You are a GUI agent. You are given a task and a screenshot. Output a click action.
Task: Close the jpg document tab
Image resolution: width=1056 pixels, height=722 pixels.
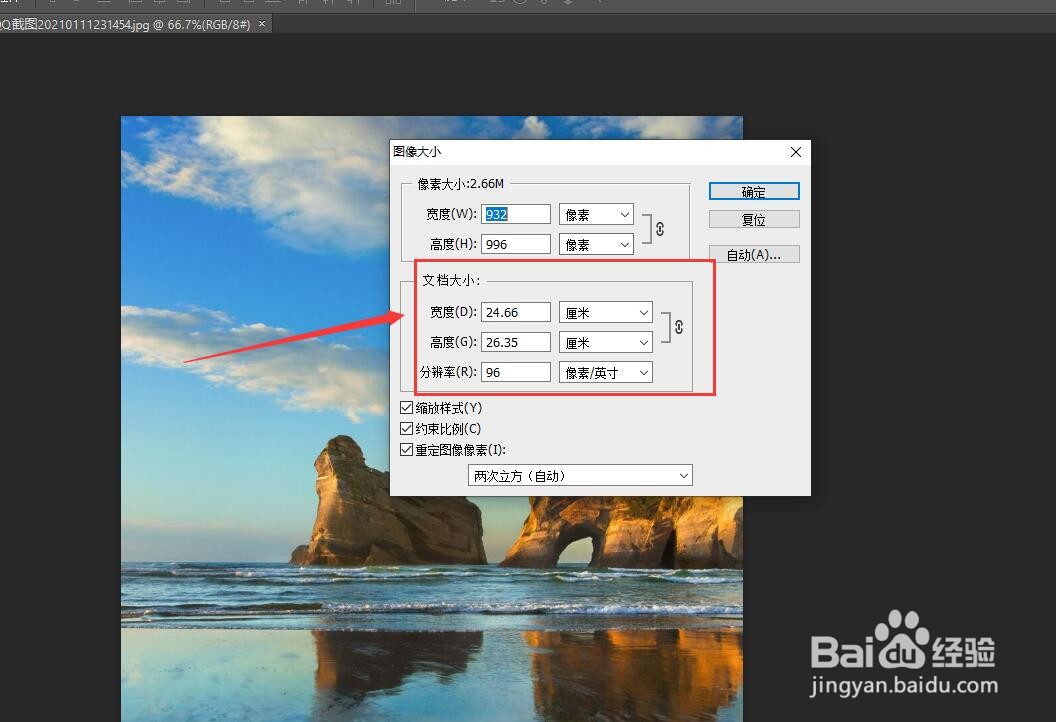point(262,24)
